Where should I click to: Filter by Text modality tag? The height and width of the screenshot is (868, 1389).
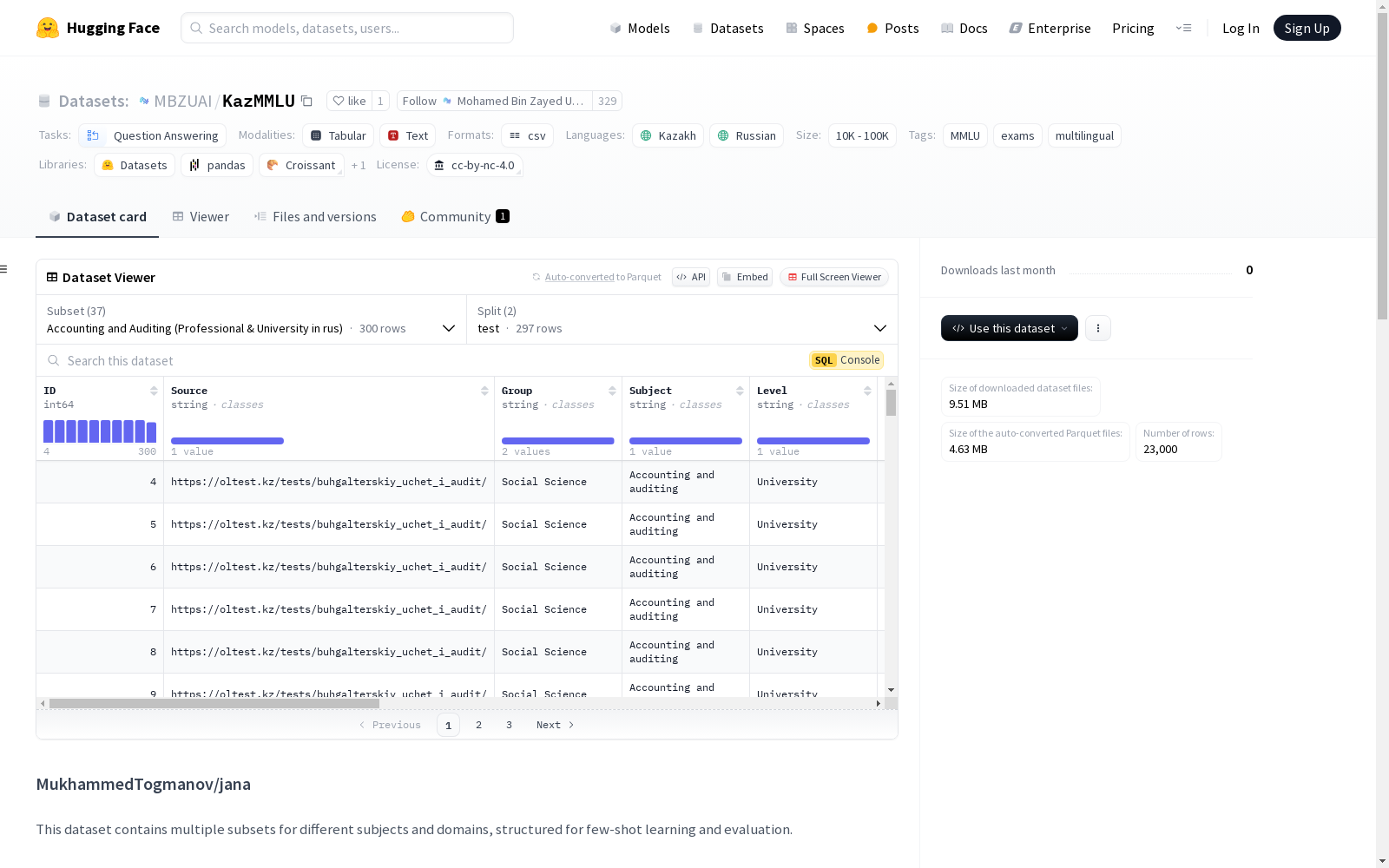click(x=407, y=135)
